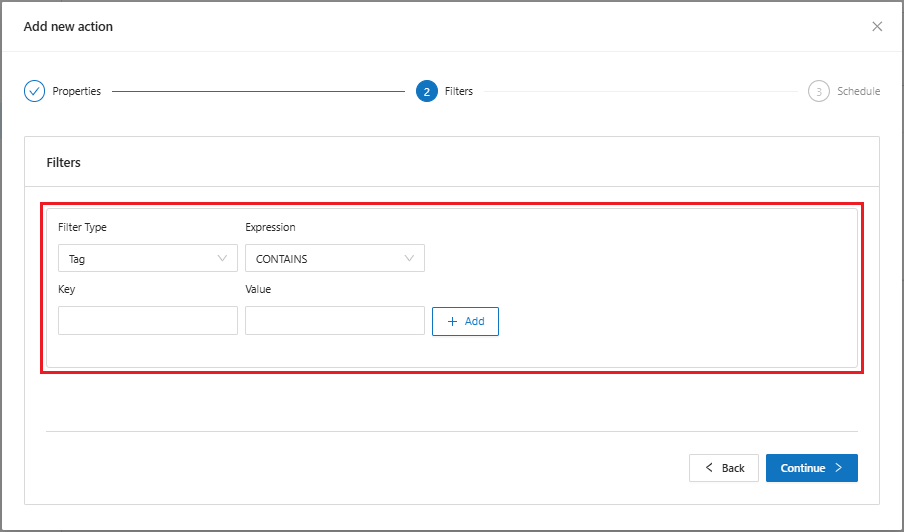Click the step 2 circle icon

coord(427,91)
